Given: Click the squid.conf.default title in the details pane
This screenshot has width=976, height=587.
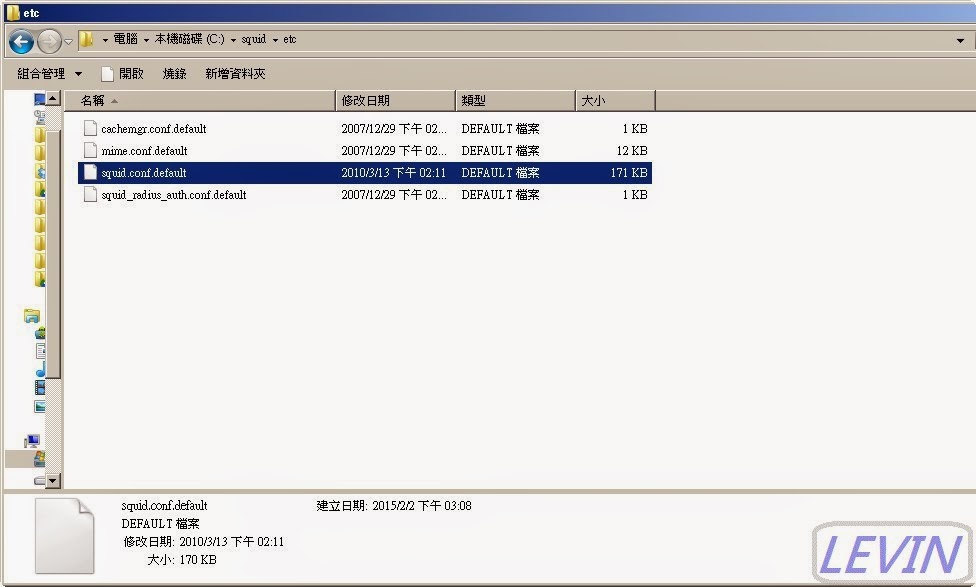Looking at the screenshot, I should 164,505.
